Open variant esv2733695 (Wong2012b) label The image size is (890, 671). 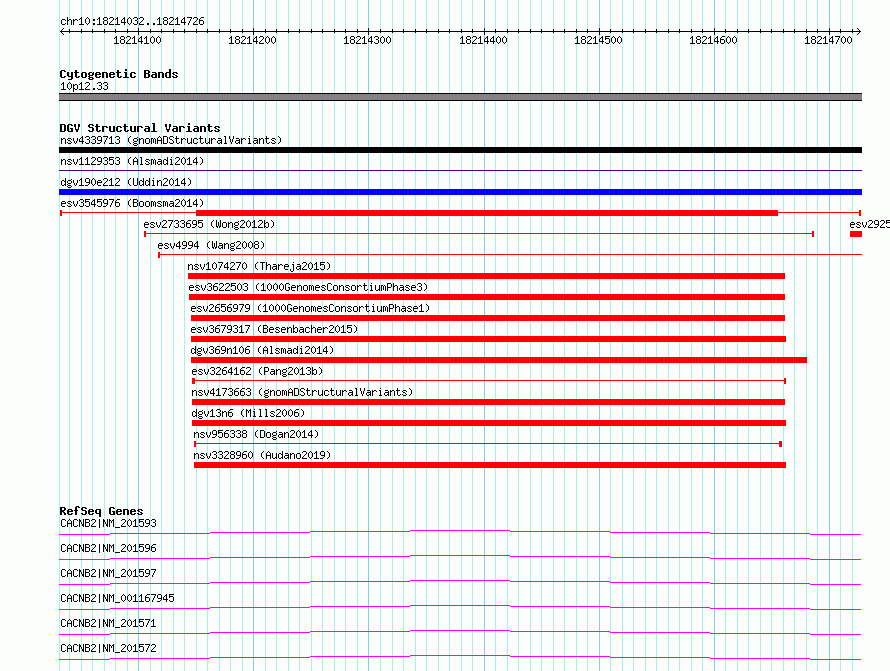tap(209, 224)
